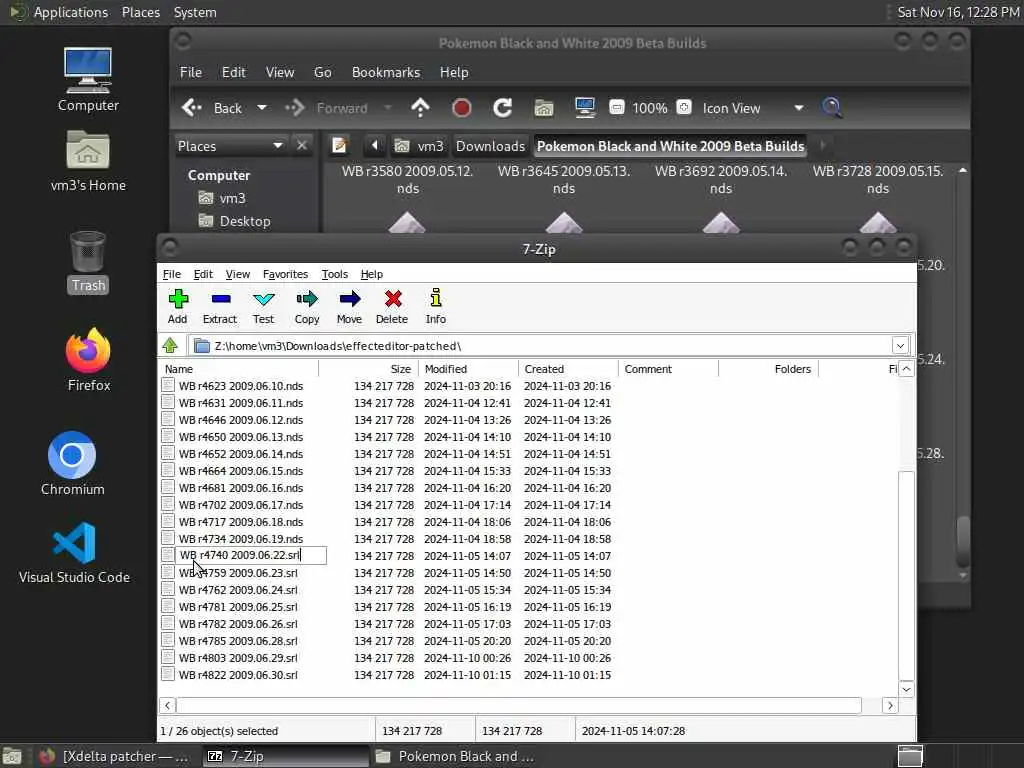Click the Info toolbar icon in 7-Zip
This screenshot has width=1024, height=768.
pyautogui.click(x=436, y=307)
